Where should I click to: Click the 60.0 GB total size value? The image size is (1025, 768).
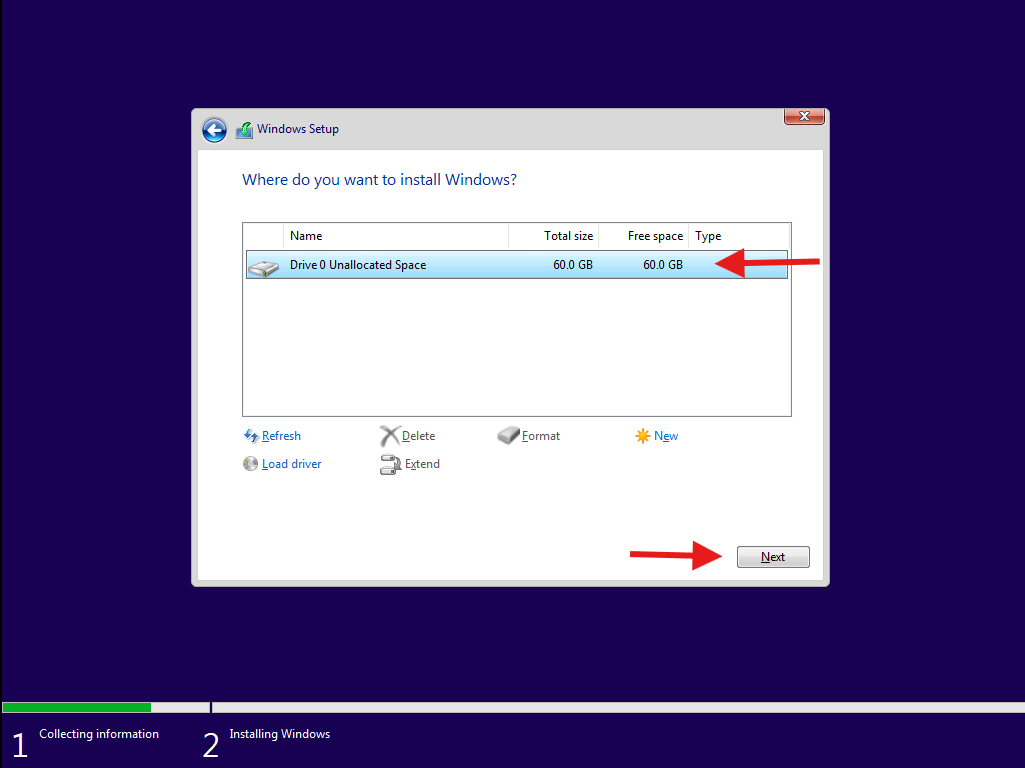coord(573,265)
